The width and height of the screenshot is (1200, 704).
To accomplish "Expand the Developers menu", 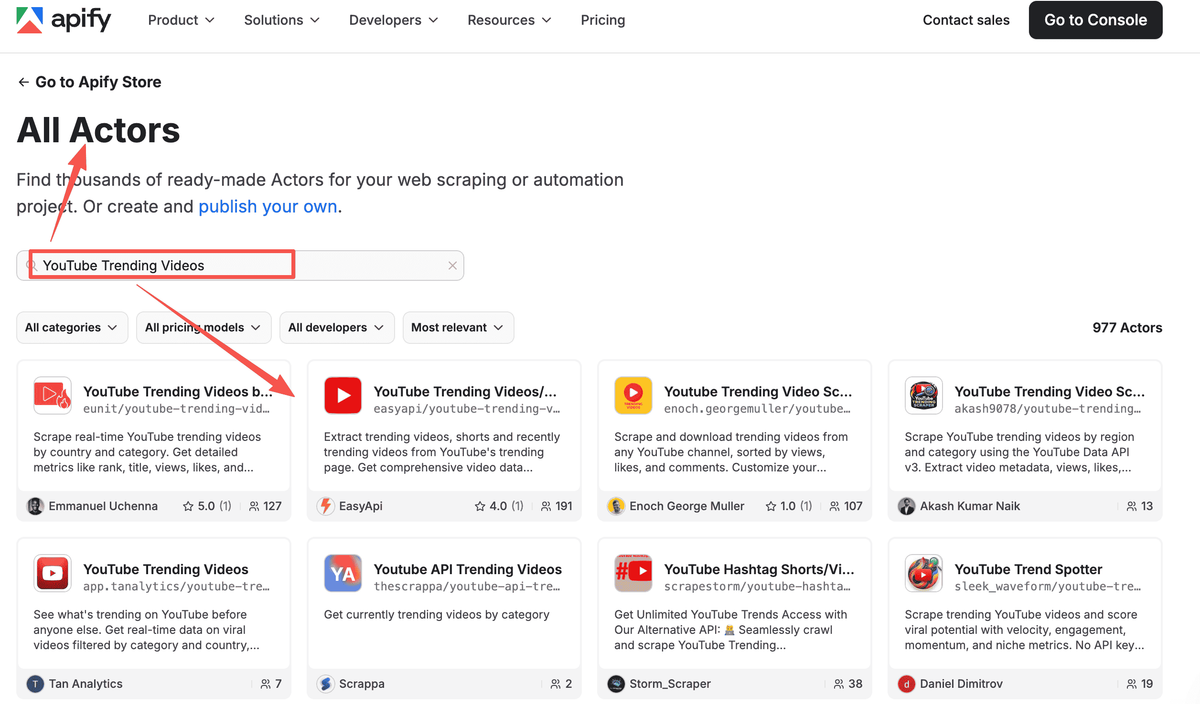I will (x=394, y=20).
